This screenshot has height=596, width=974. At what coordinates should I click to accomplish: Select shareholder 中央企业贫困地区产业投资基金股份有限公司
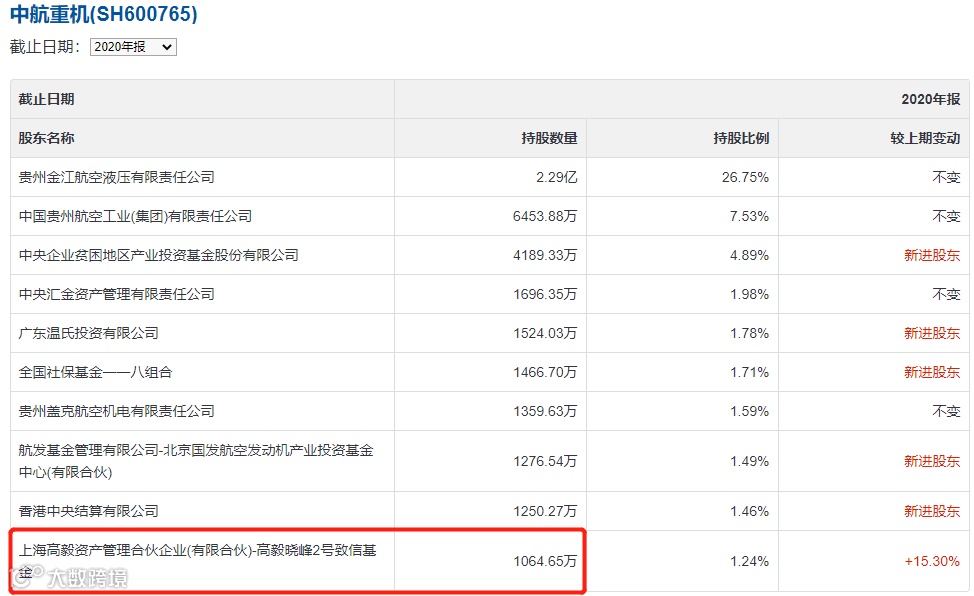coord(158,255)
